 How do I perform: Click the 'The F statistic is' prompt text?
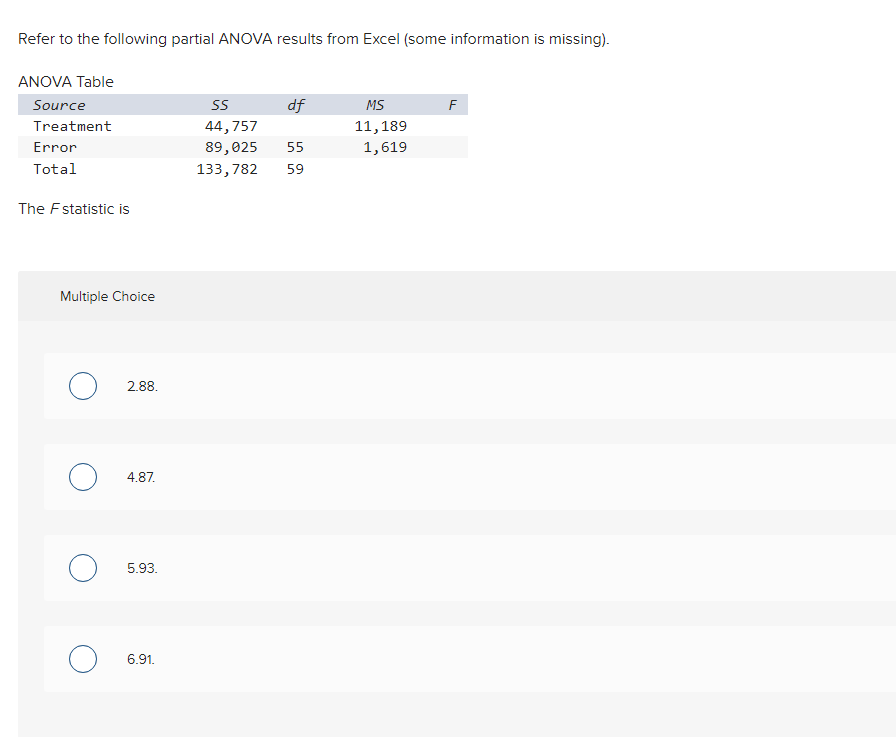[74, 209]
